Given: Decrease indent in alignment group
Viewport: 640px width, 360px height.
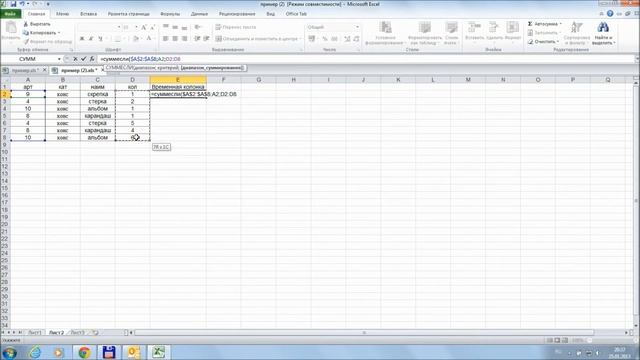Looking at the screenshot, I should click(197, 39).
